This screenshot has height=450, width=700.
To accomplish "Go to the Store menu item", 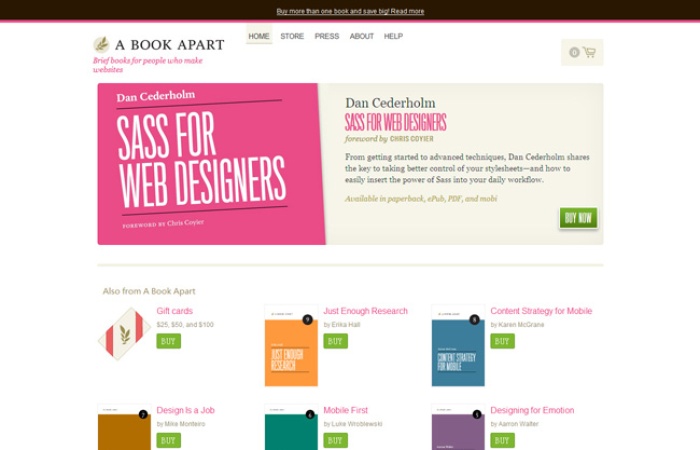I will (x=292, y=36).
